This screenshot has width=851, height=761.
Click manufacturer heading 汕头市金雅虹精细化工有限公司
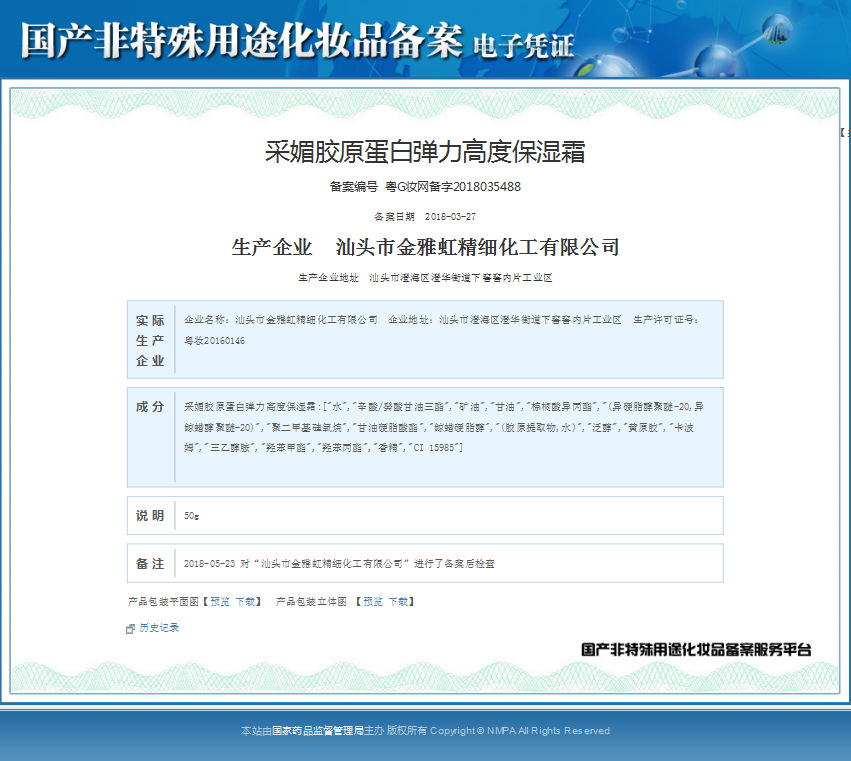click(478, 248)
